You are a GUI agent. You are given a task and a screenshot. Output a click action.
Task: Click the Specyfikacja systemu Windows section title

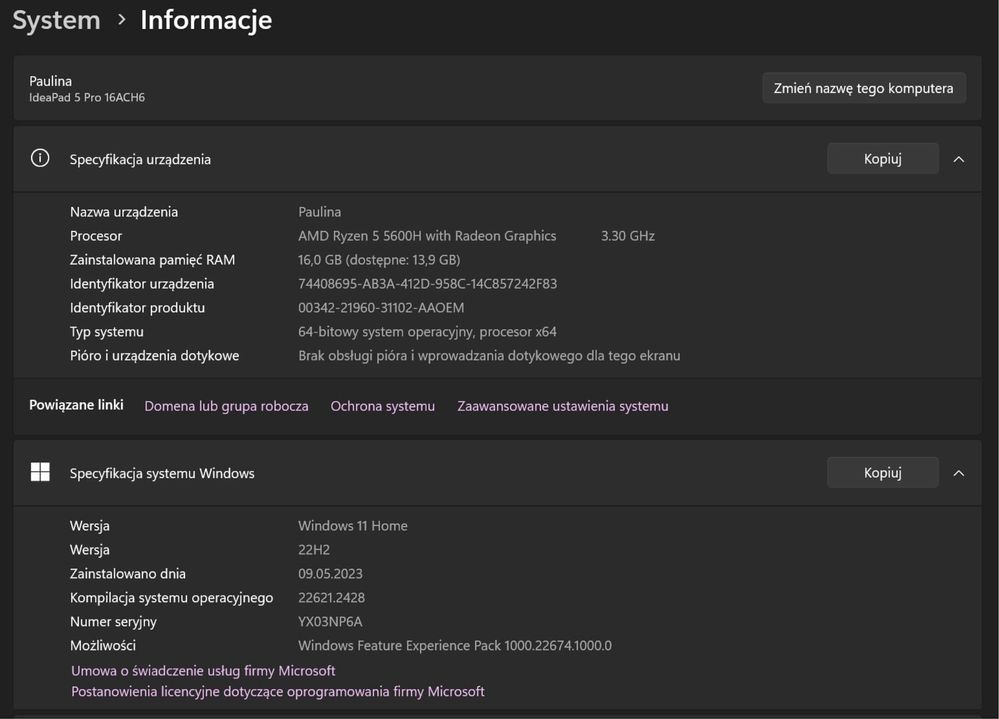[162, 473]
